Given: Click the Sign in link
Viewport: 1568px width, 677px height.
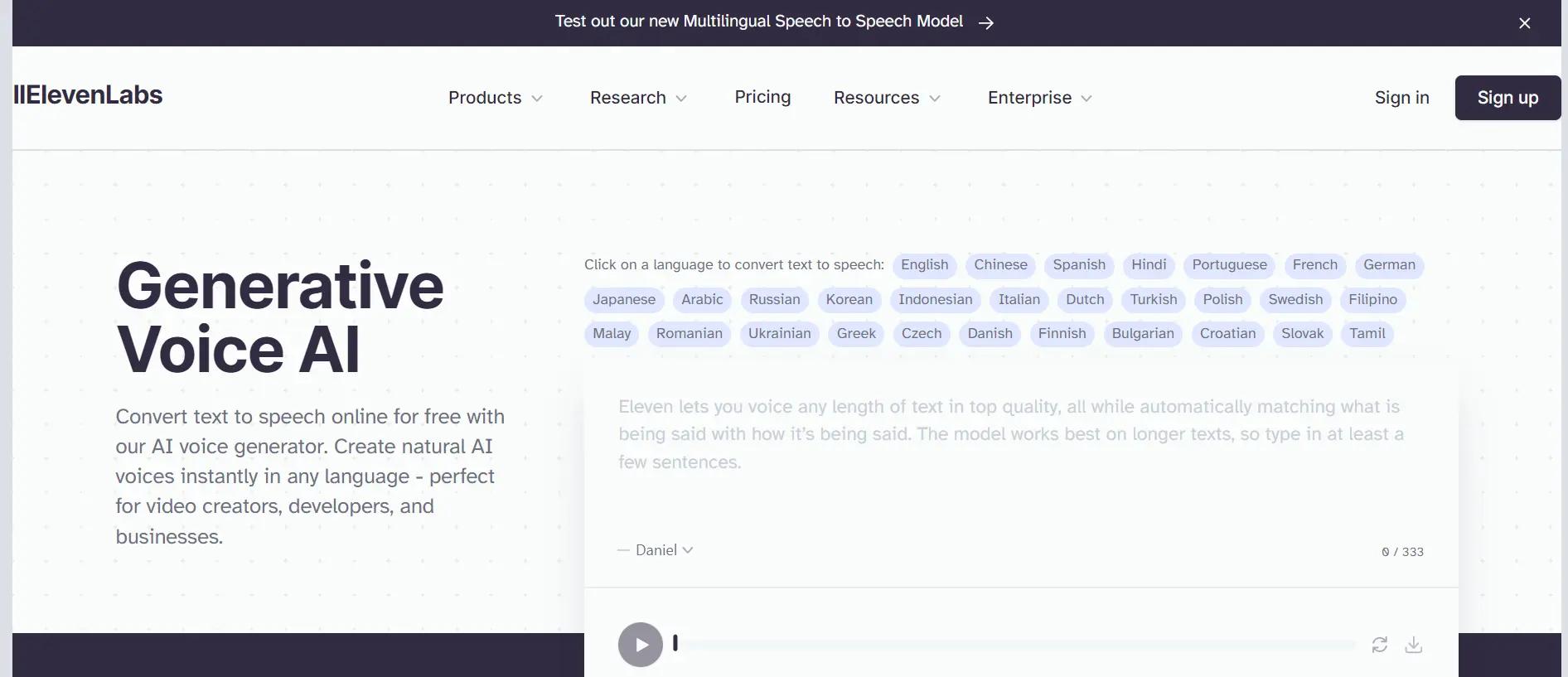Looking at the screenshot, I should point(1401,98).
